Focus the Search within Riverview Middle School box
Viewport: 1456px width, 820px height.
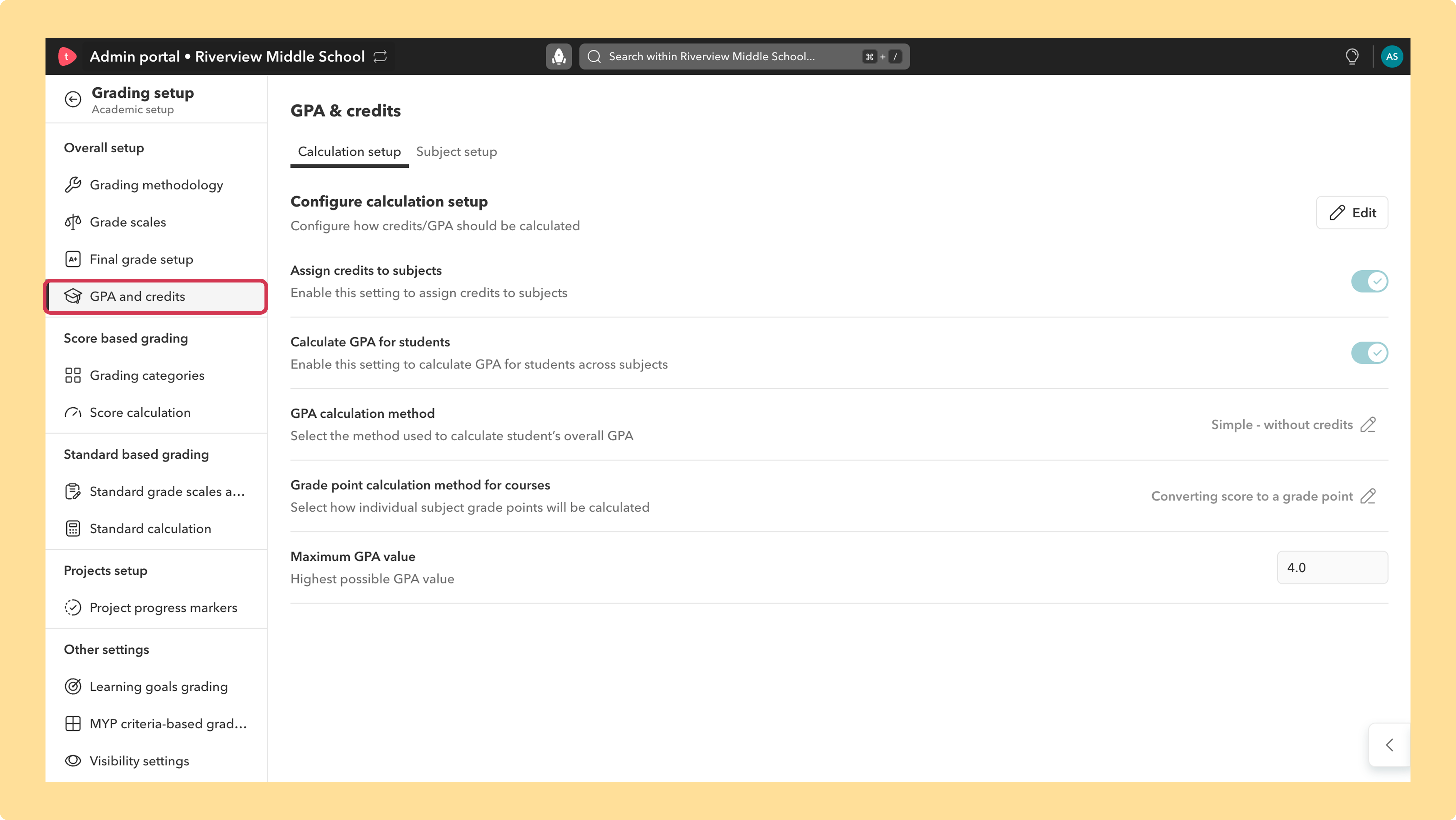point(744,56)
